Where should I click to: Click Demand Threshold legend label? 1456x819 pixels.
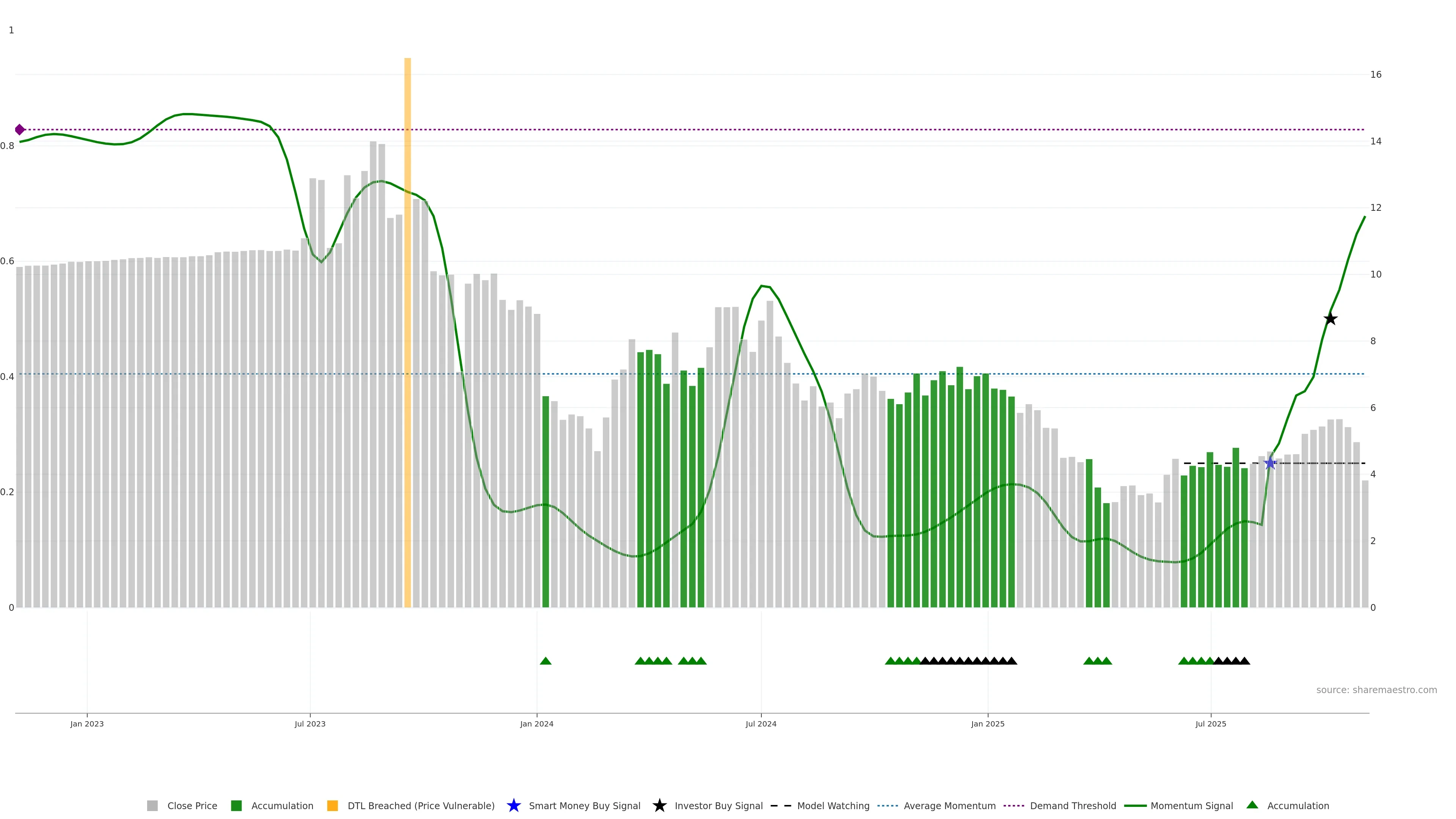click(1073, 805)
